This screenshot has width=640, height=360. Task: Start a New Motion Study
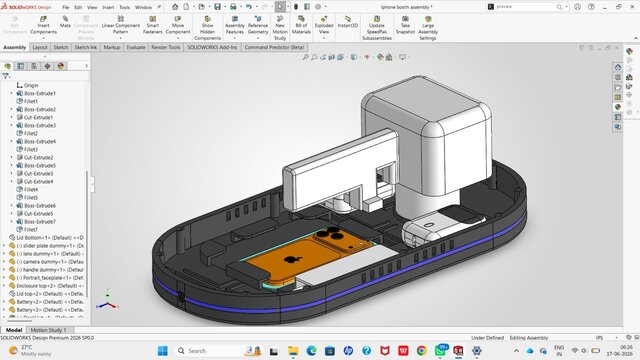[x=280, y=28]
